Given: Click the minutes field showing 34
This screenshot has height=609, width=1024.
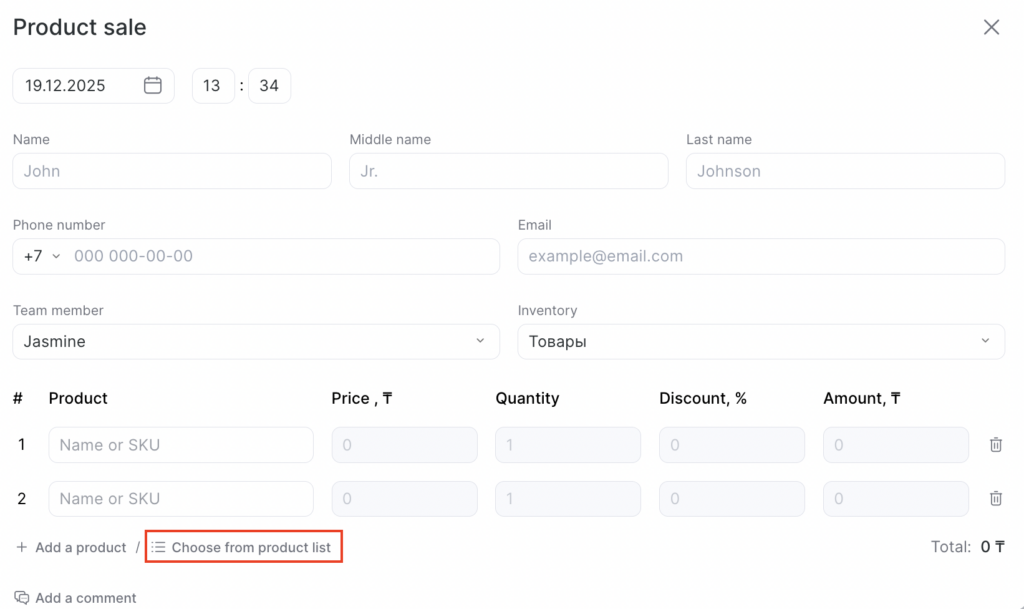Looking at the screenshot, I should (x=269, y=86).
